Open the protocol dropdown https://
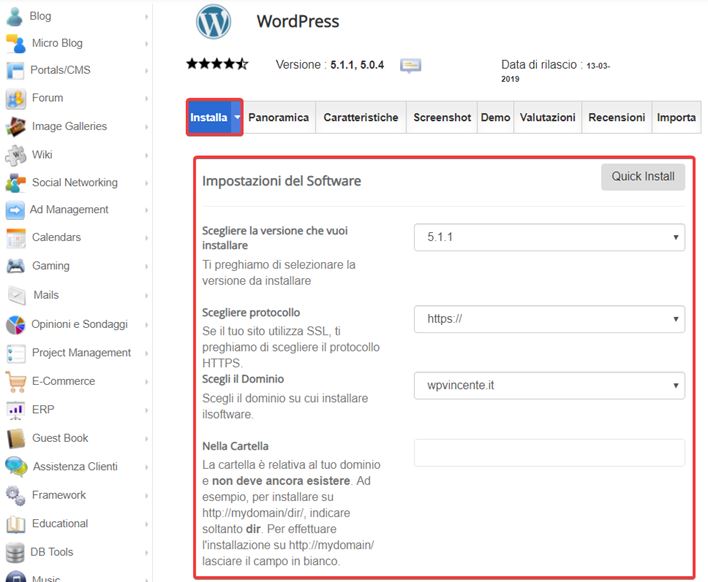This screenshot has height=582, width=708. tap(549, 319)
